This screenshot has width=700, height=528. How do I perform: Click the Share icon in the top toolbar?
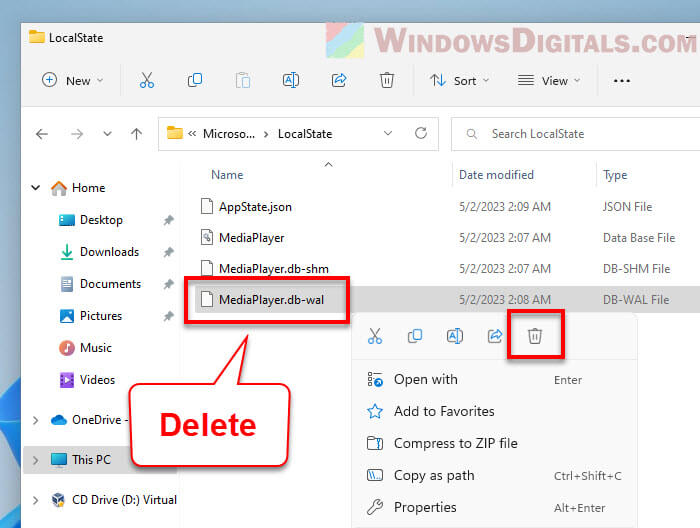[339, 80]
